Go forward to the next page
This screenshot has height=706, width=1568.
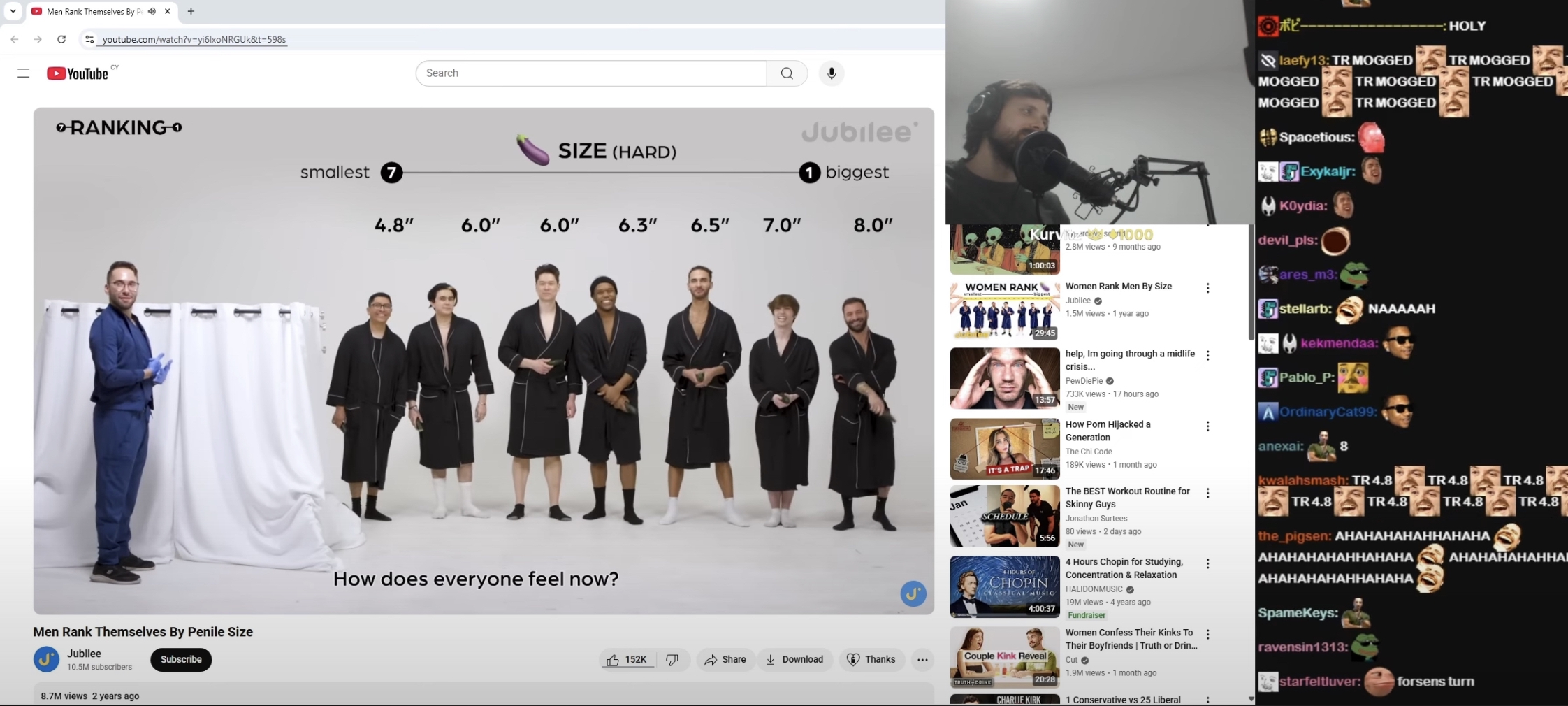pyautogui.click(x=38, y=39)
